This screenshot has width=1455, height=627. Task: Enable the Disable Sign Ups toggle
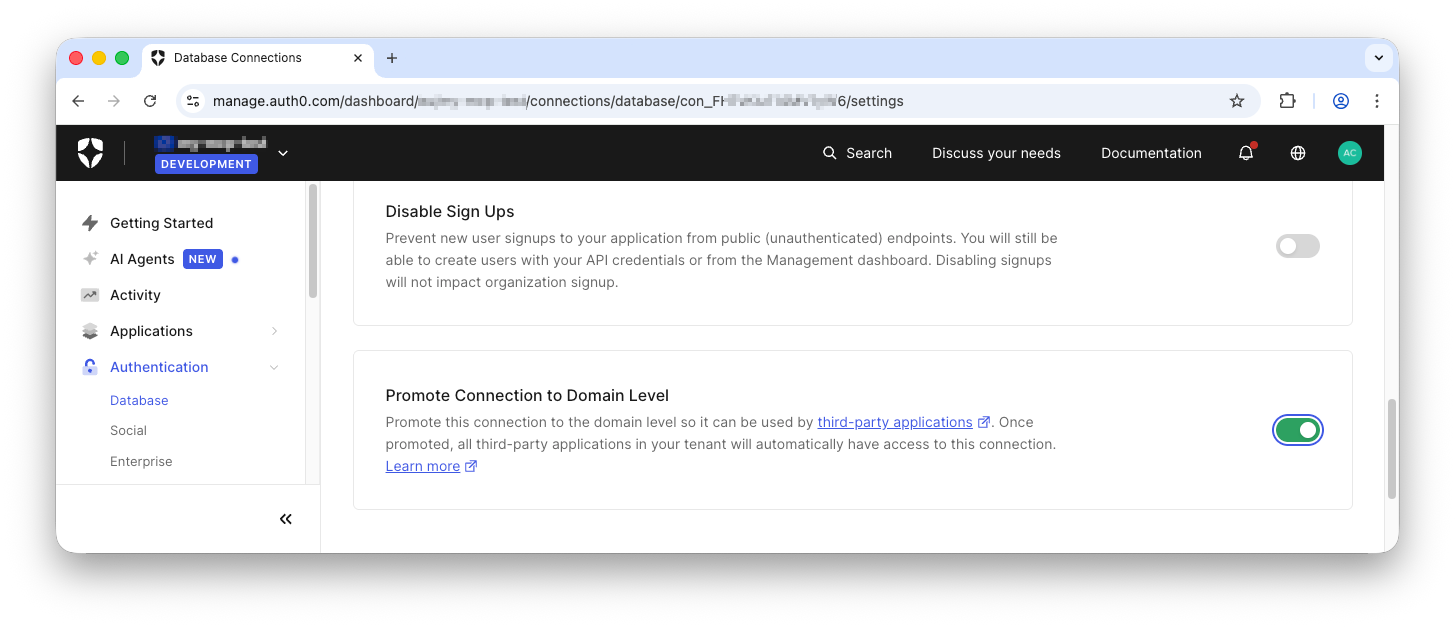(x=1297, y=245)
